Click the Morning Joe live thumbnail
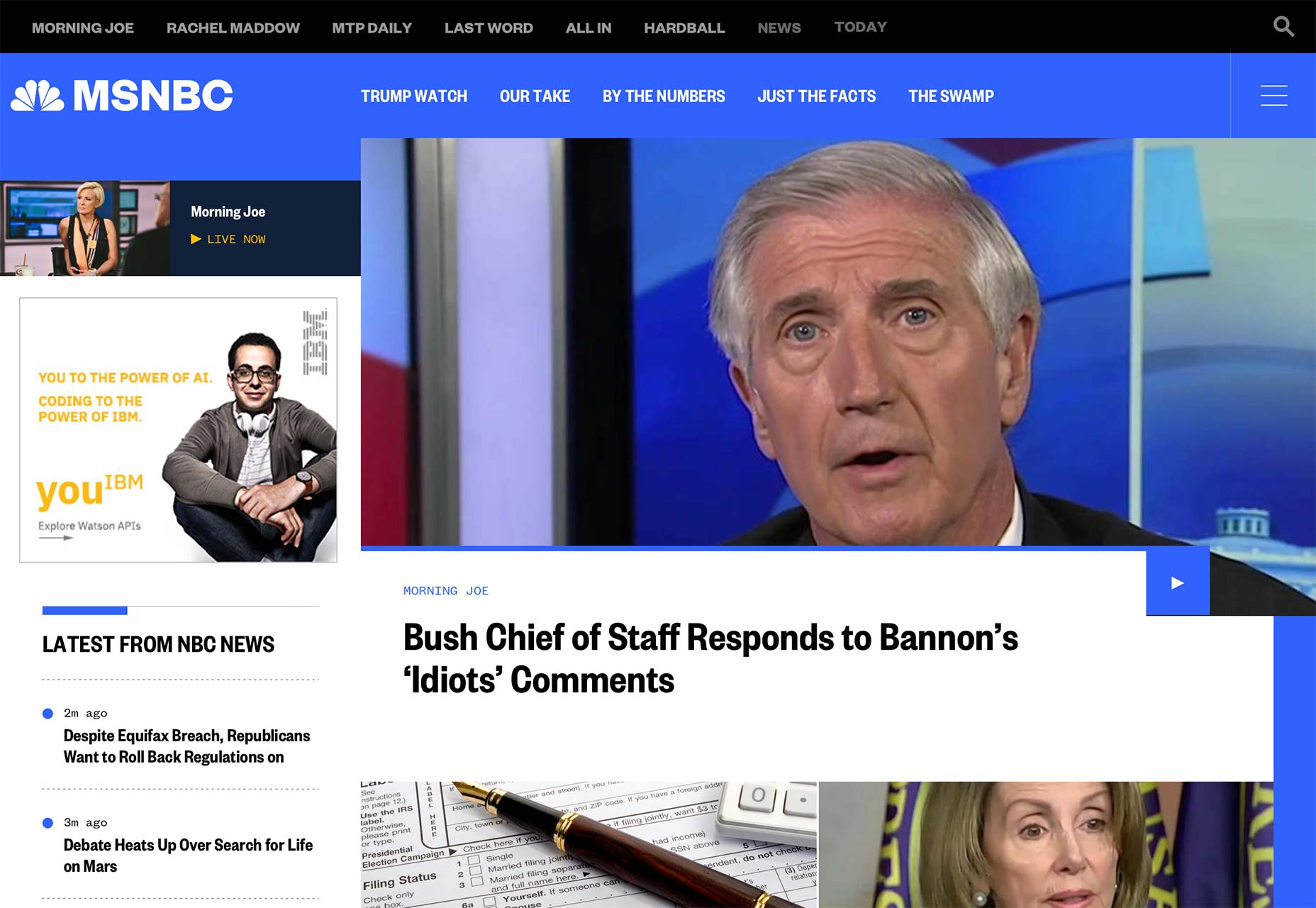The width and height of the screenshot is (1316, 908). tap(85, 228)
